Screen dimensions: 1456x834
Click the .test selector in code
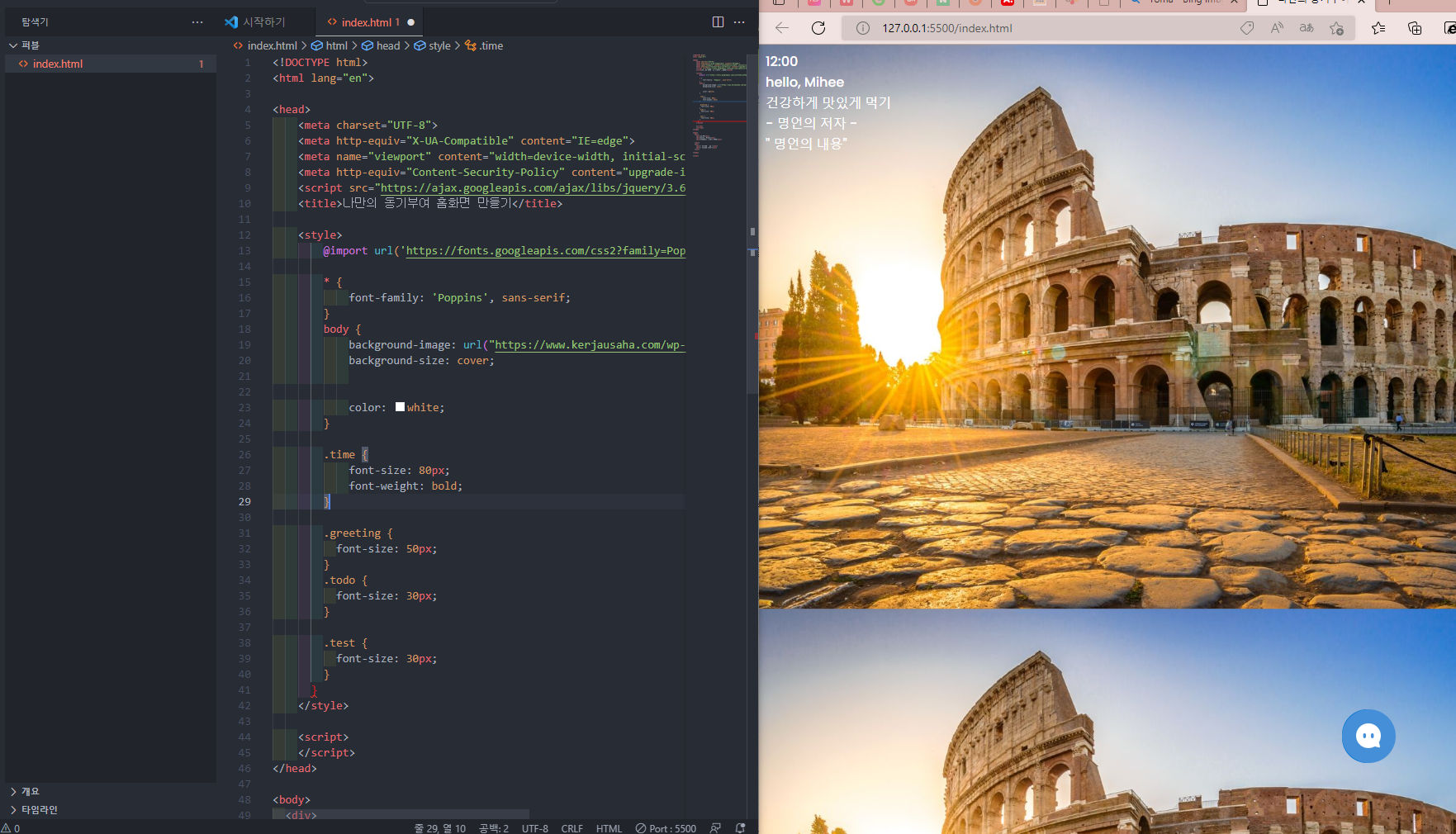tap(339, 643)
